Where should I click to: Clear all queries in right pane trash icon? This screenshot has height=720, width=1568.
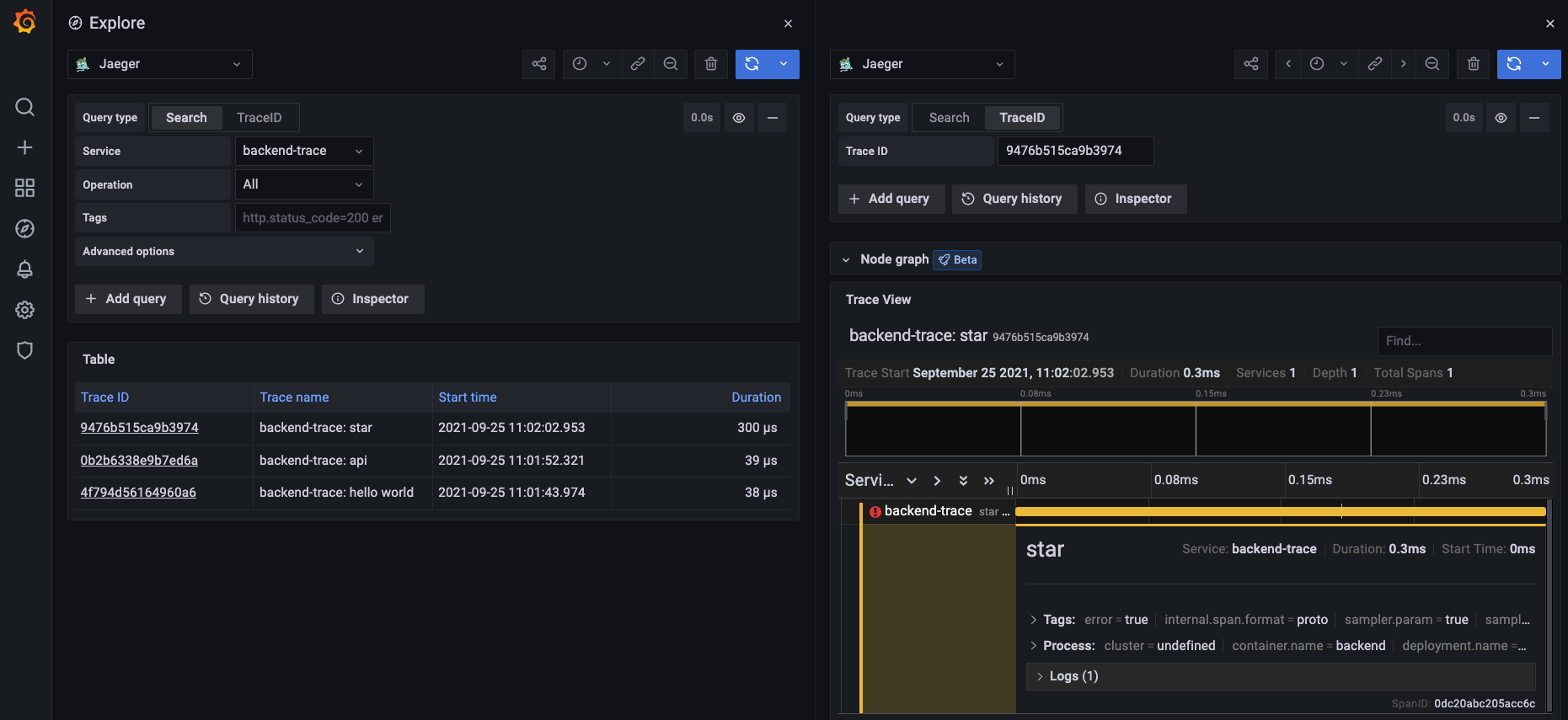[x=1473, y=64]
